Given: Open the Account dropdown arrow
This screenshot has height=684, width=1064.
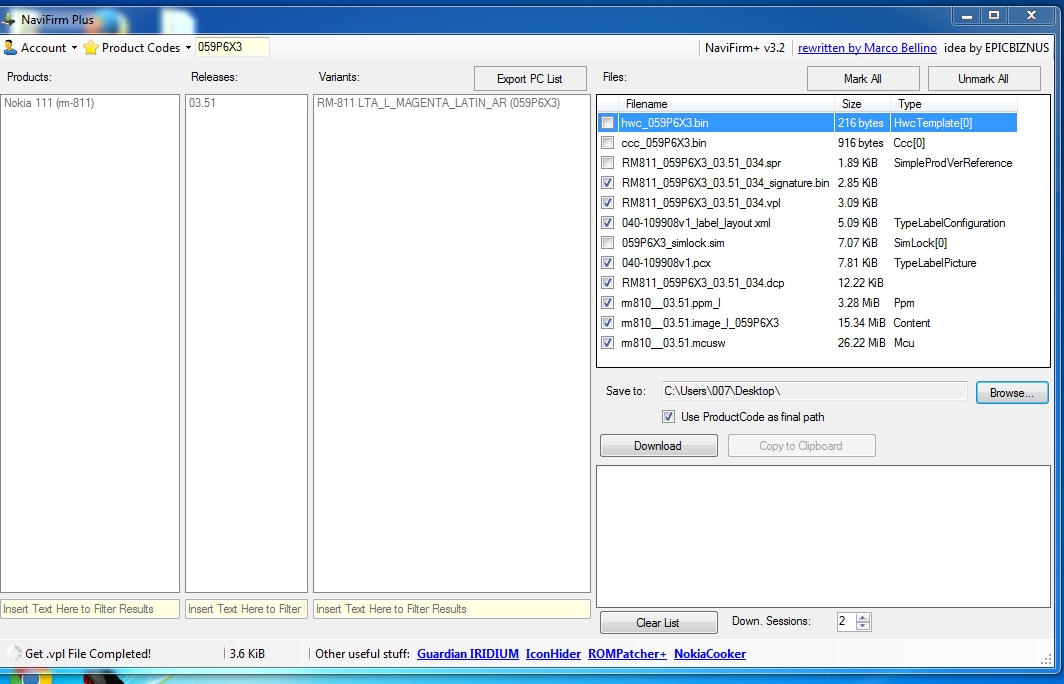Looking at the screenshot, I should [74, 48].
